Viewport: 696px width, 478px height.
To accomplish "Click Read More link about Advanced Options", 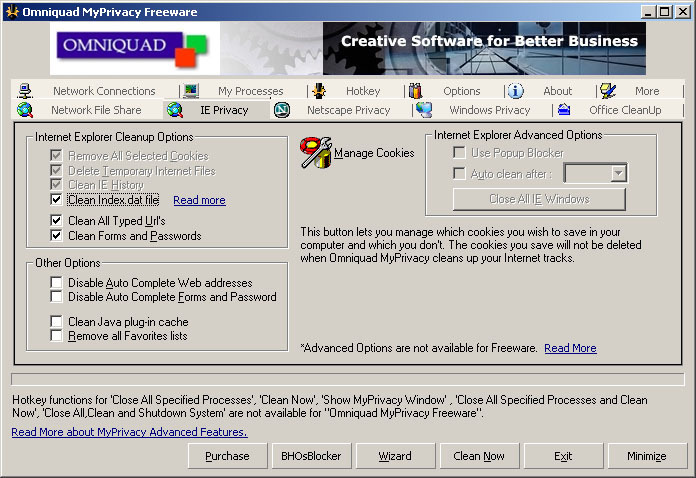I will [570, 348].
